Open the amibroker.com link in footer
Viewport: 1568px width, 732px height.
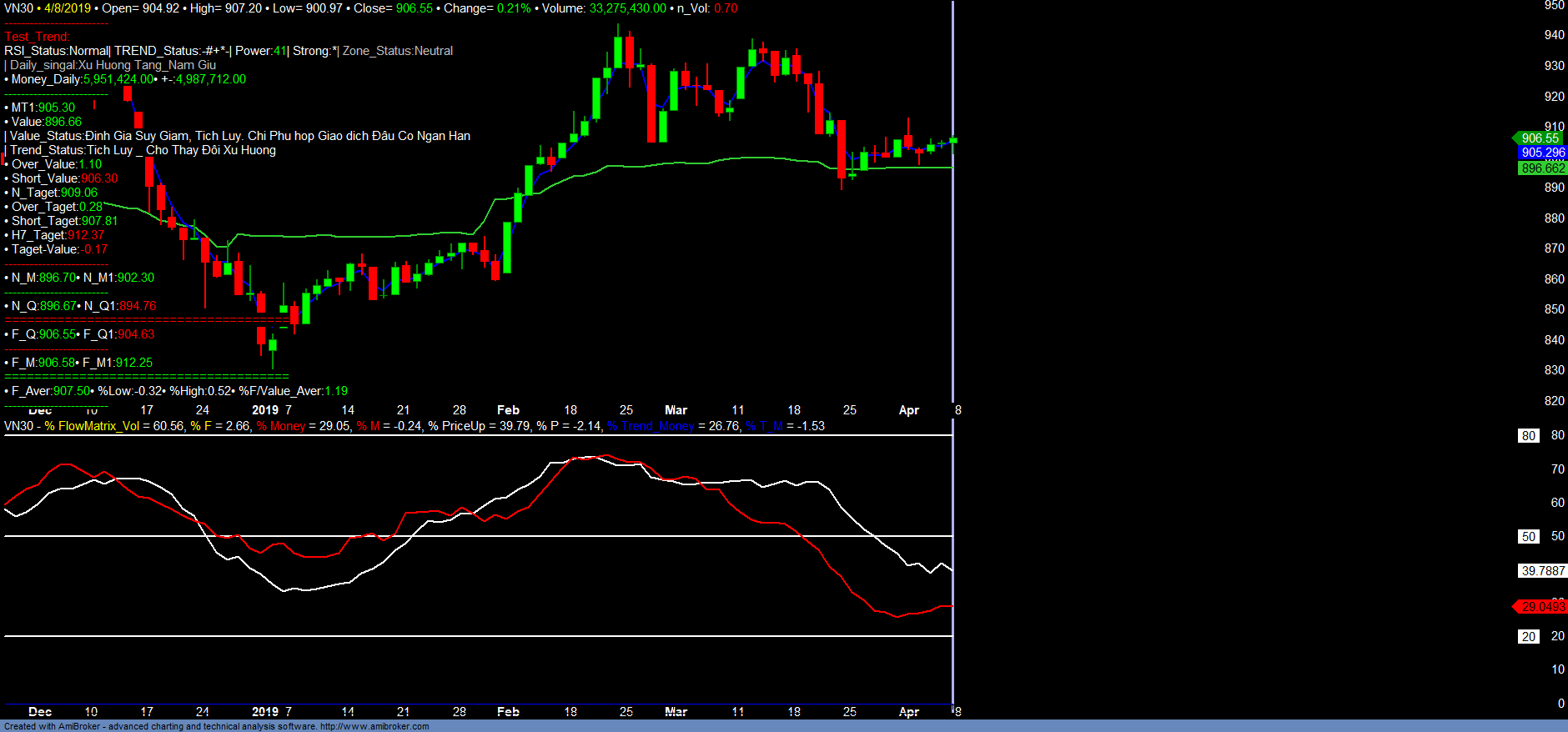[374, 726]
